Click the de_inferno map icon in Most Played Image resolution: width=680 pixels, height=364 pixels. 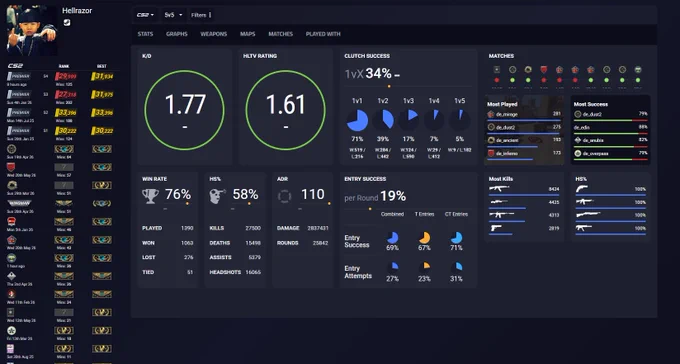[491, 154]
